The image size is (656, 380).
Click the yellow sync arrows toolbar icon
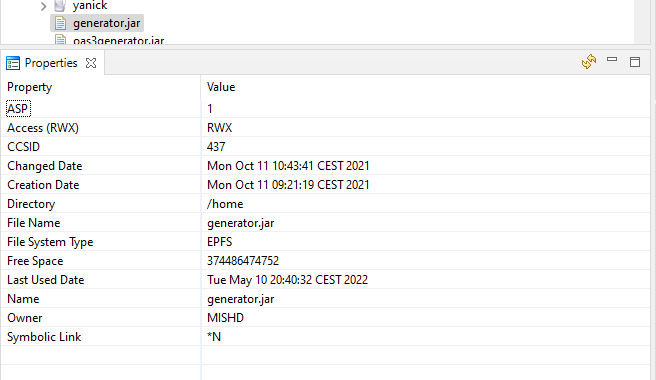coord(589,62)
